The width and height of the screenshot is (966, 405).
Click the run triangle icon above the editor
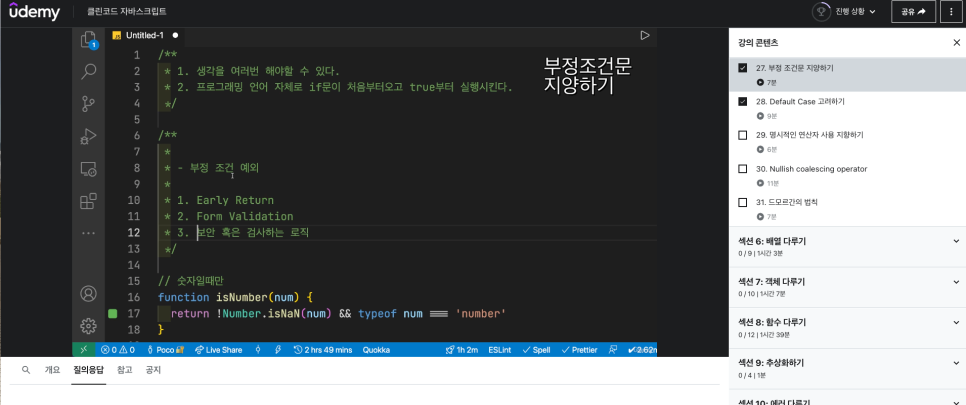tap(645, 36)
